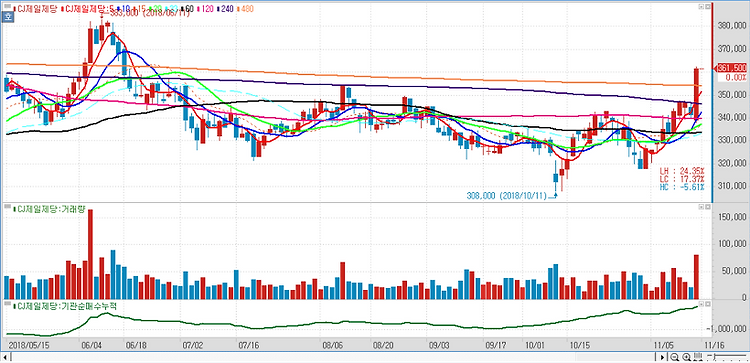The height and width of the screenshot is (363, 750).
Task: Select the CJ제일제당 price series legend label
Action: click(35, 9)
